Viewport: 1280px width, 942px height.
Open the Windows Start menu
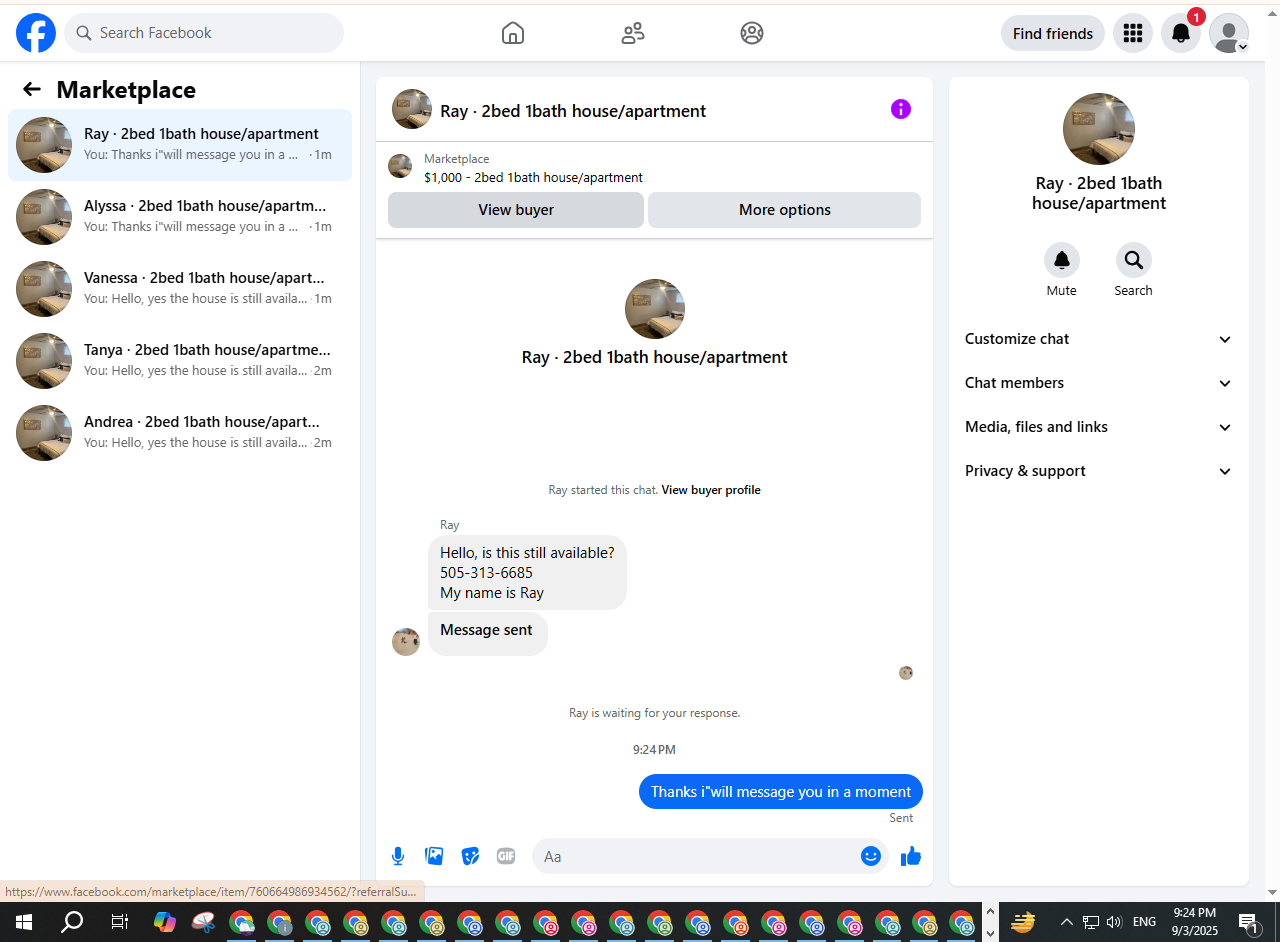pyautogui.click(x=24, y=922)
